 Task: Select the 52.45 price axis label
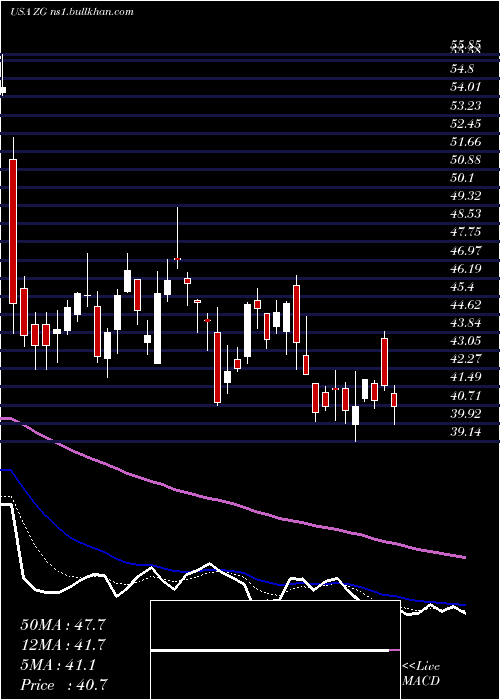coord(466,124)
